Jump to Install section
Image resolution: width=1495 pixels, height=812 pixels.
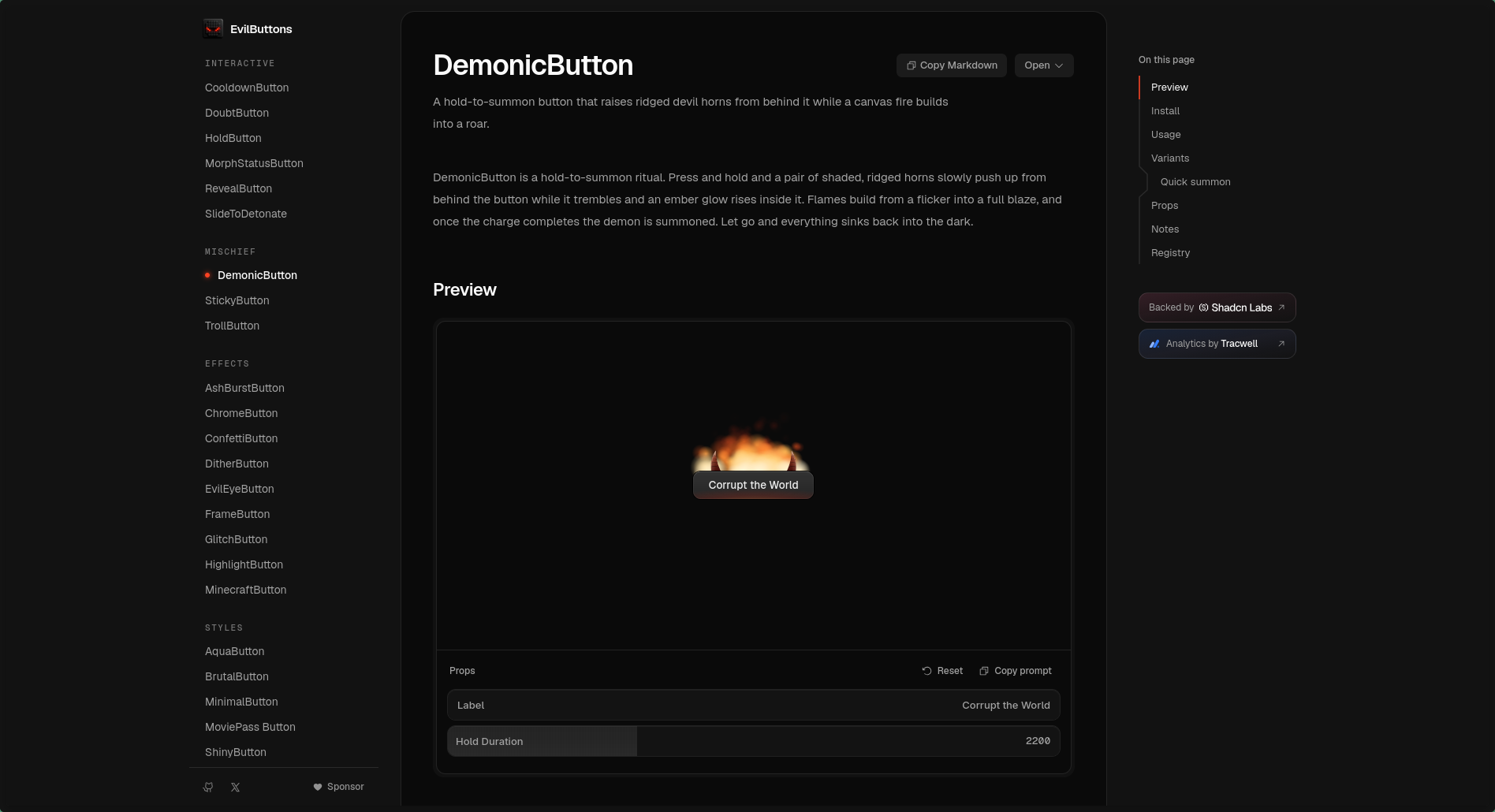tap(1165, 111)
